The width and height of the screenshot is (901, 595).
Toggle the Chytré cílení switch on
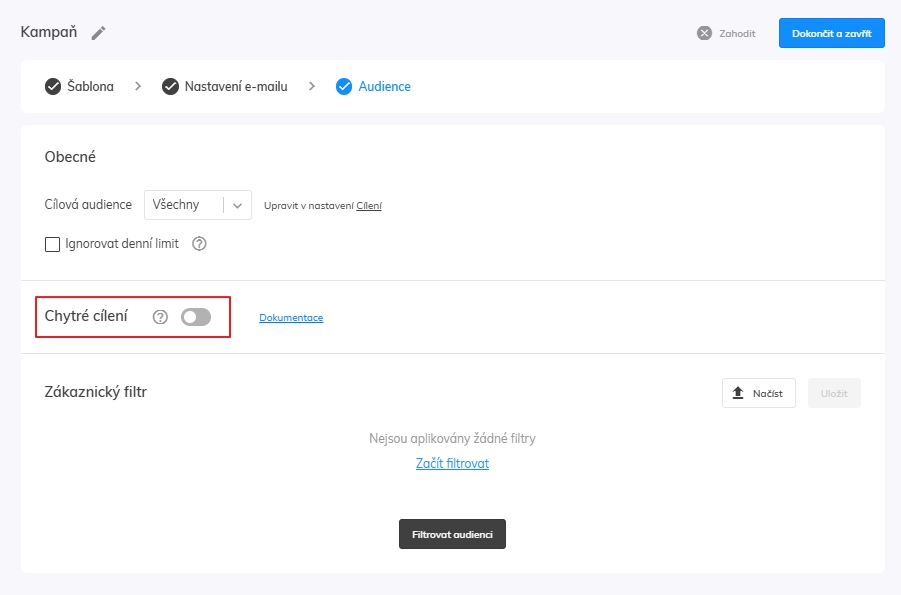[196, 317]
